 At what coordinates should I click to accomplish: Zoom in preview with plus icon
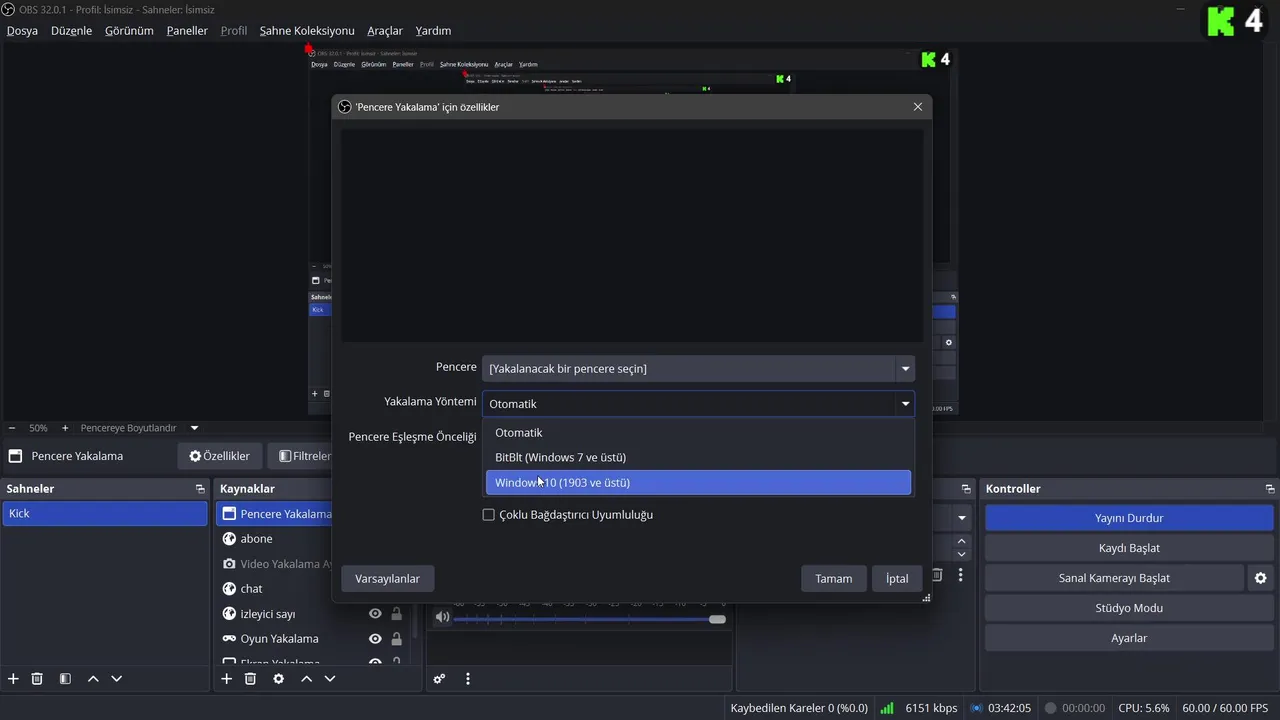[x=65, y=428]
